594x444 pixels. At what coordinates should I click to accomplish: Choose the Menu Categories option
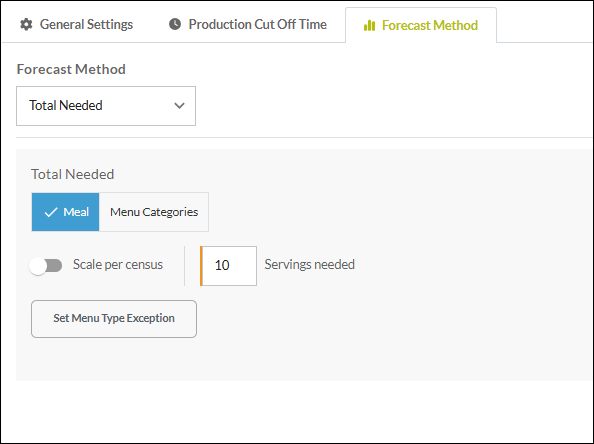[154, 212]
